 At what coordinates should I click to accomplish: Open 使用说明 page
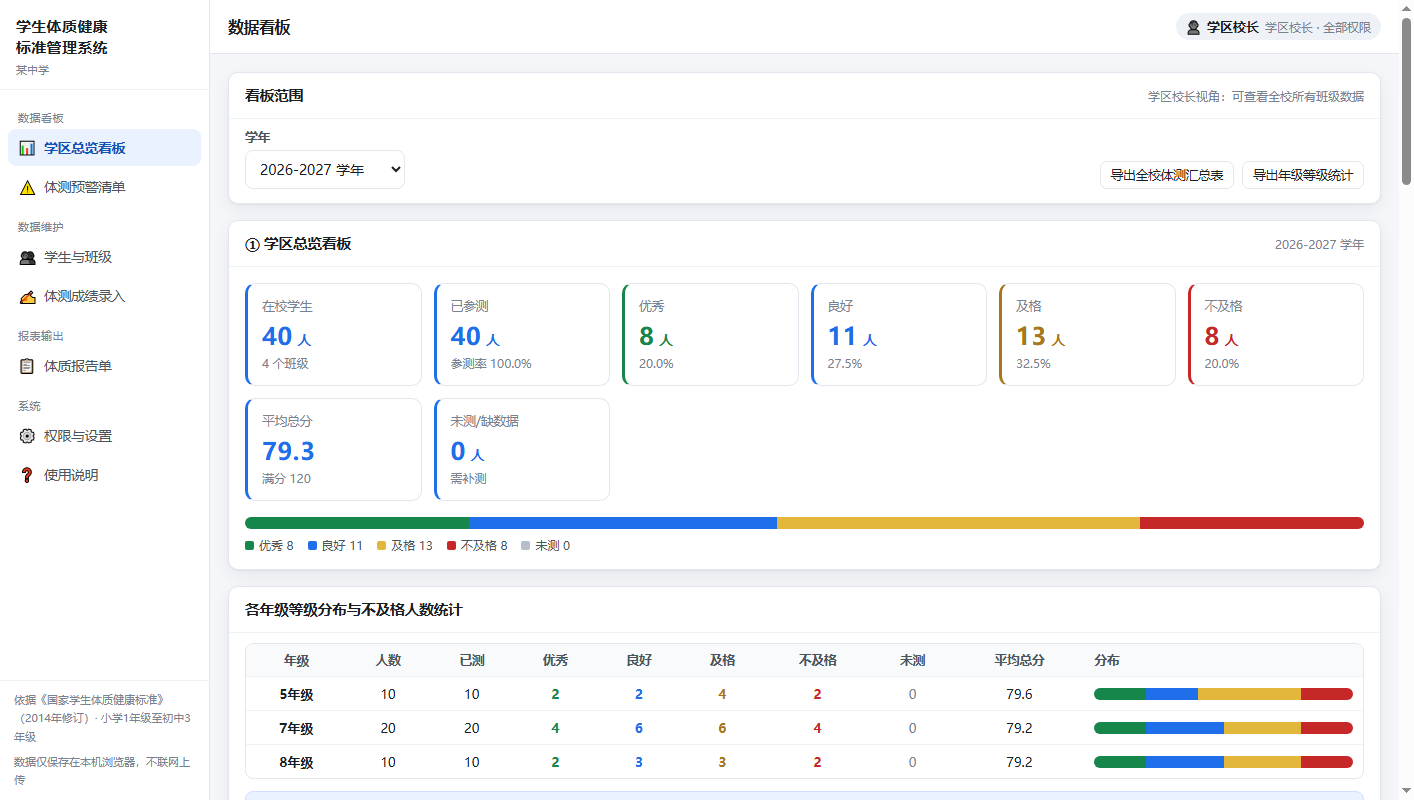(104, 475)
